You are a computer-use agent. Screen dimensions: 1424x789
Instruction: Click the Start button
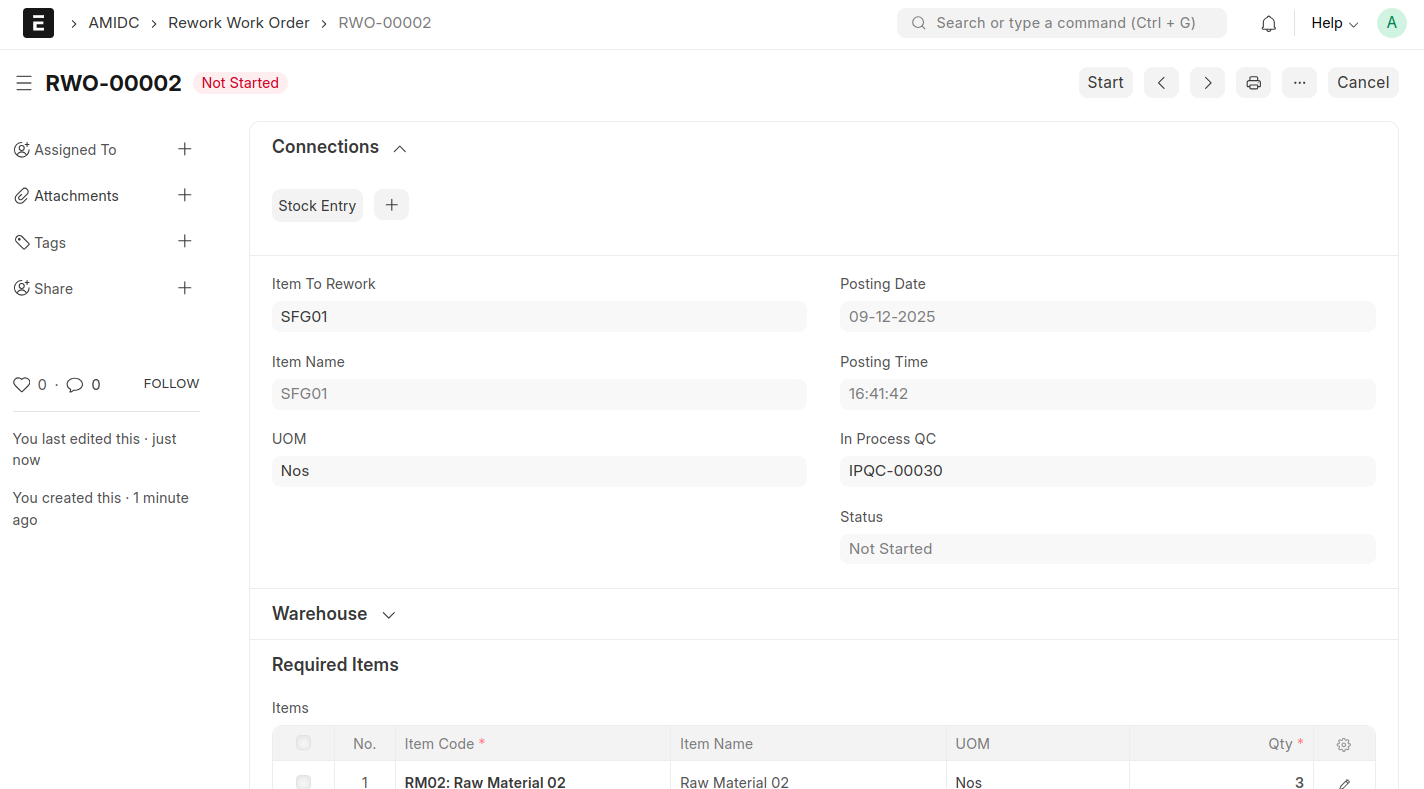tap(1105, 83)
